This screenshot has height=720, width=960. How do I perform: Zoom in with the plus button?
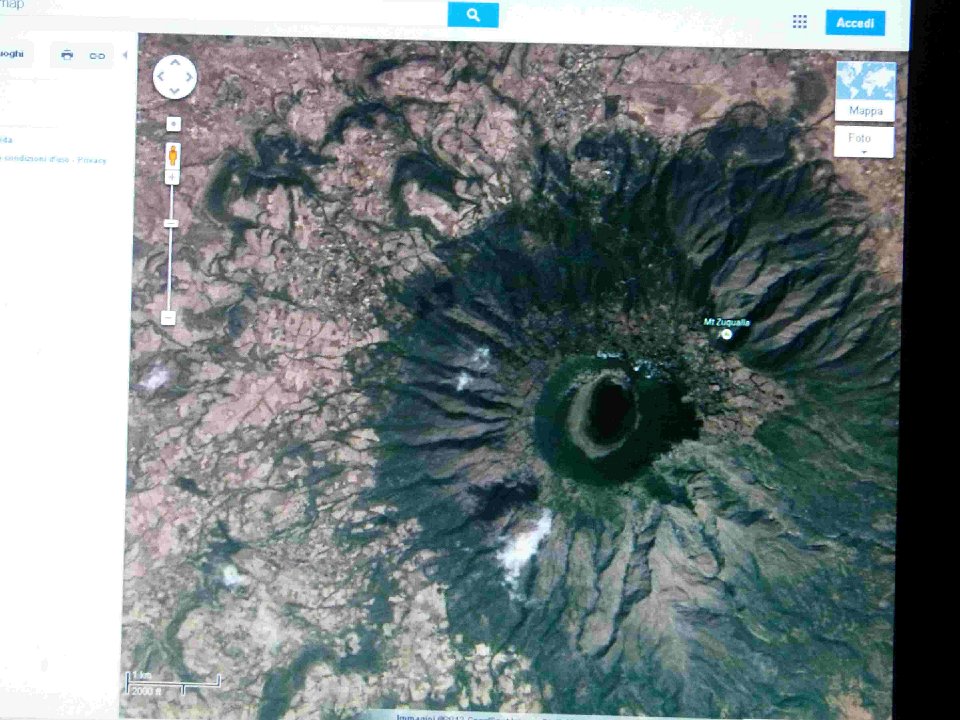[172, 178]
